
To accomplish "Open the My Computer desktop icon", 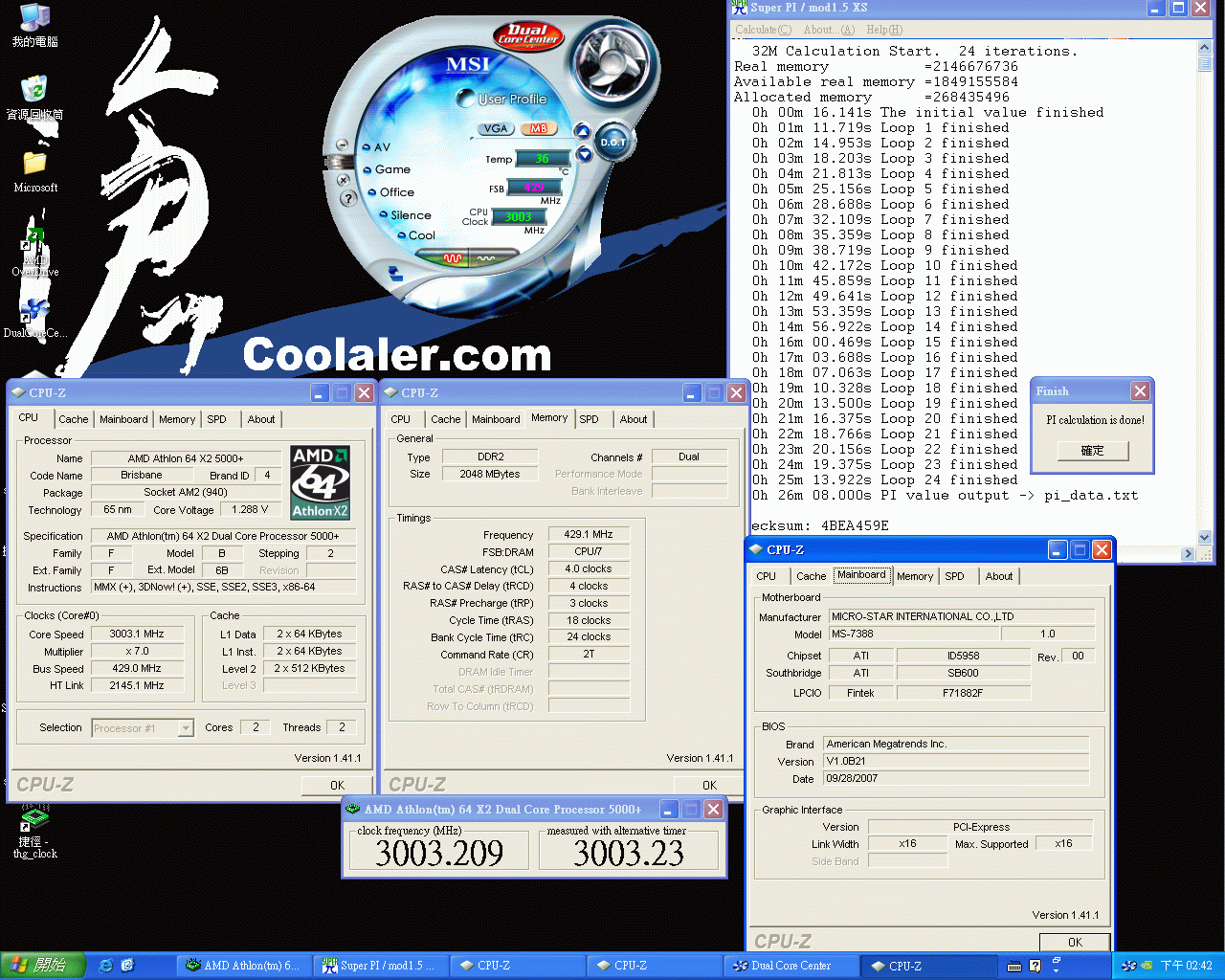I will (34, 26).
